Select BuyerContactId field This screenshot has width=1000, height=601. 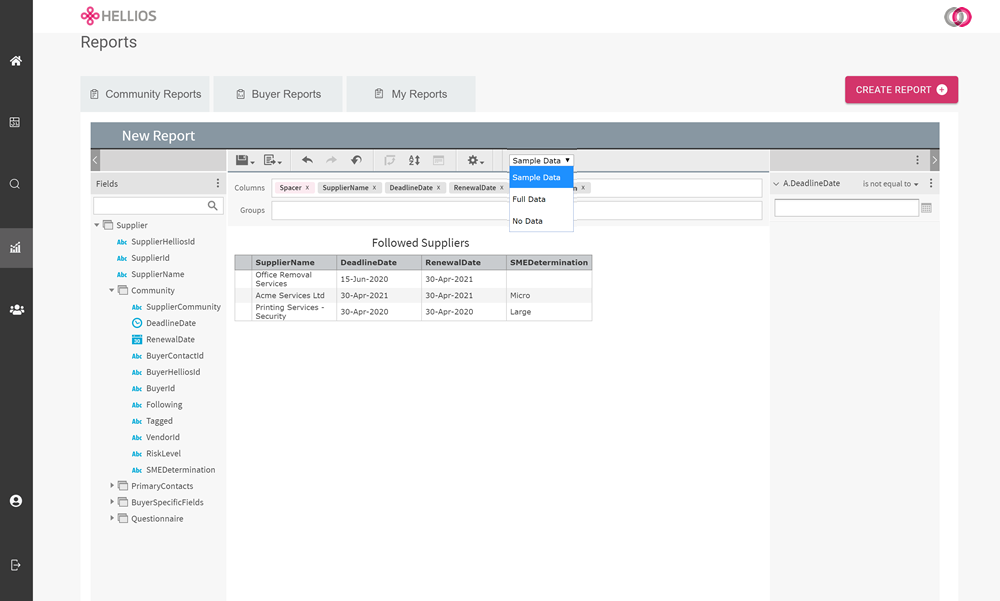175,355
